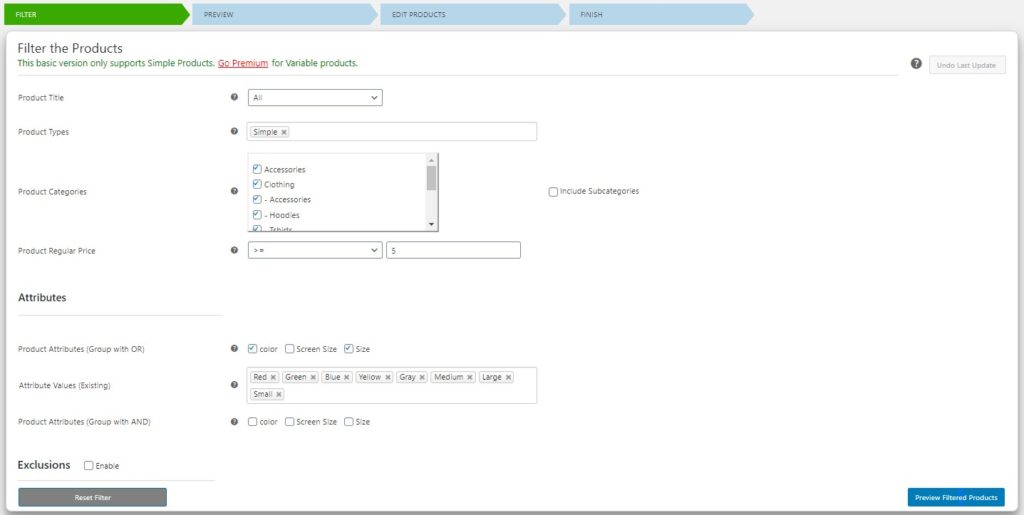Click the categories list scrollbar thumb
The image size is (1024, 515).
431,178
